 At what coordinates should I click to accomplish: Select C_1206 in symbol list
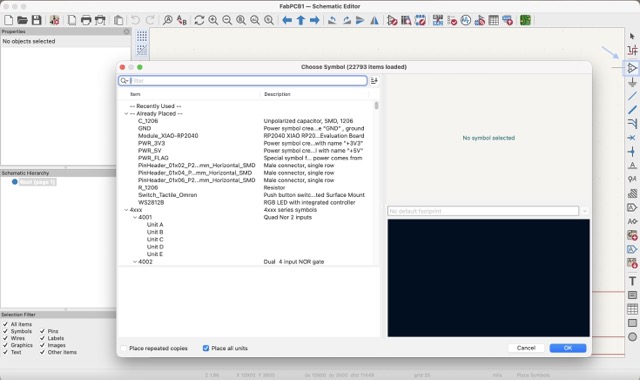click(148, 121)
